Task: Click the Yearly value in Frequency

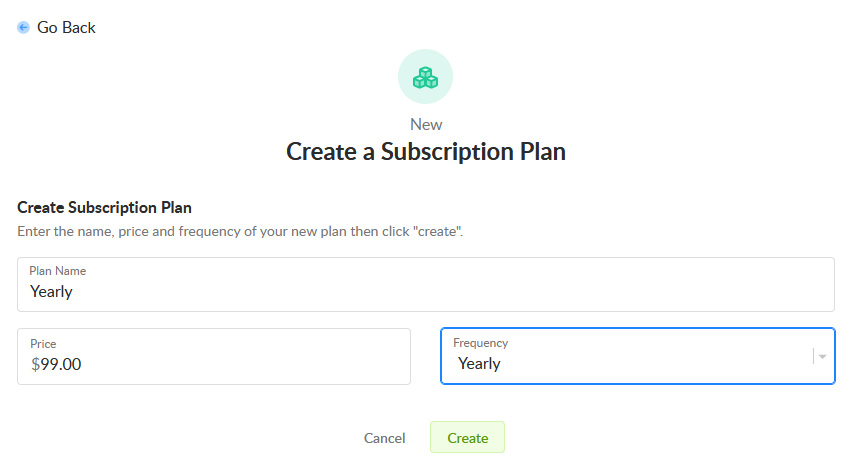Action: [479, 364]
